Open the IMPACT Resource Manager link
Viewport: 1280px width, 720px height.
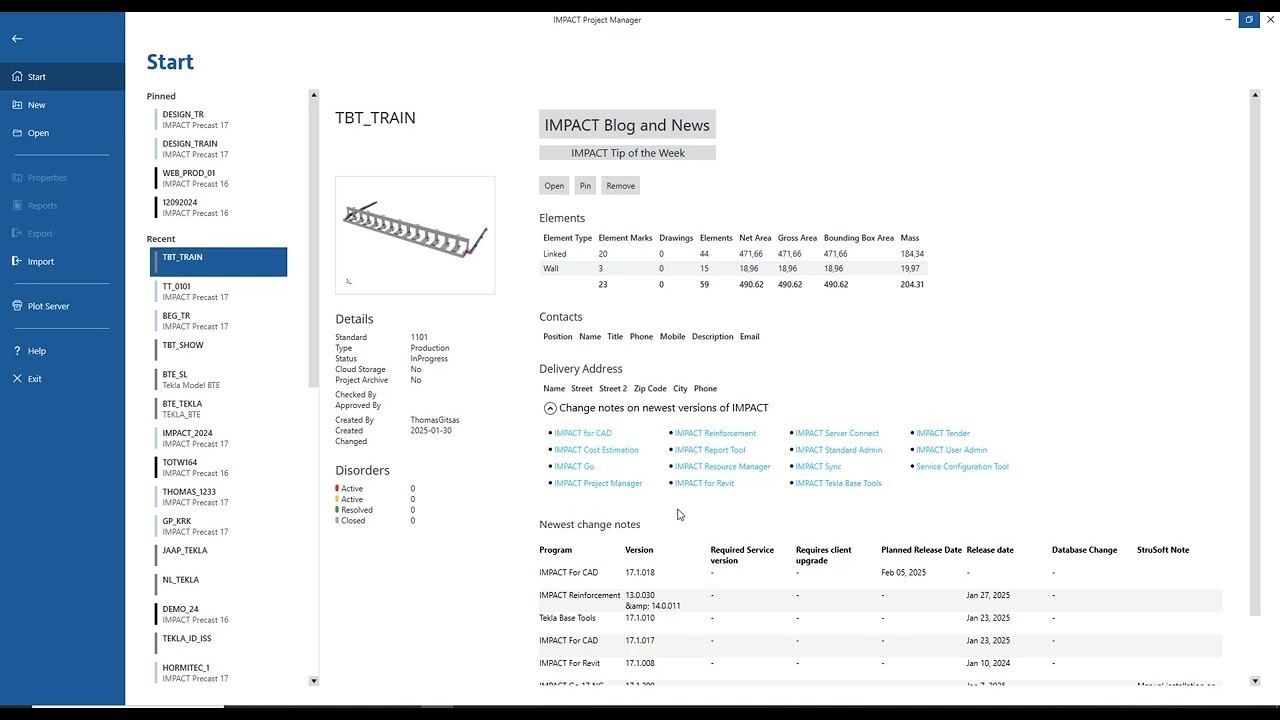pyautogui.click(x=722, y=467)
